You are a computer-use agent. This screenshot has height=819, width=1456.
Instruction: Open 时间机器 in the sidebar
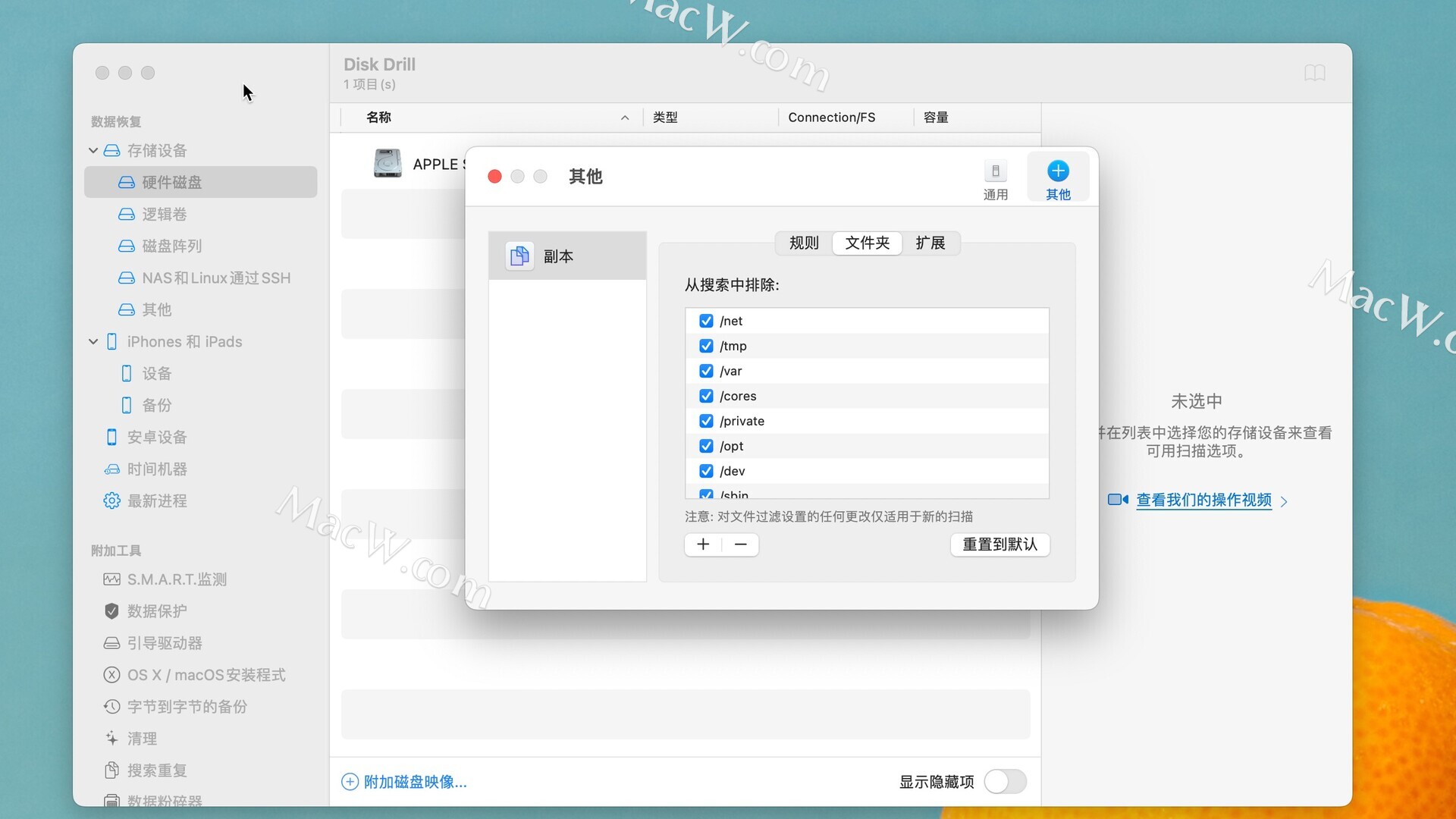pyautogui.click(x=200, y=469)
